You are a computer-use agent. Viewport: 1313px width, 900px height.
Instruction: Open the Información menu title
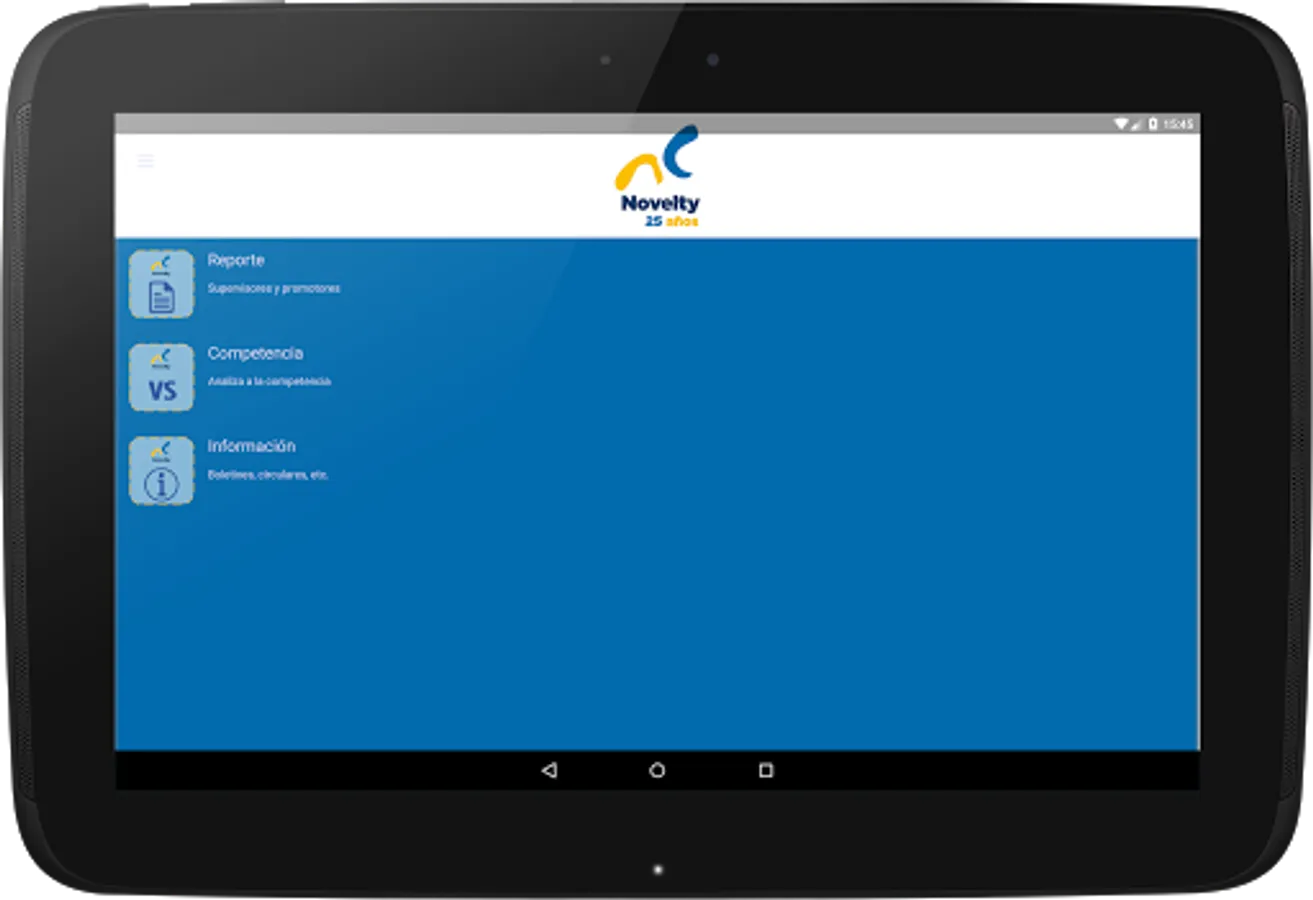[x=251, y=446]
